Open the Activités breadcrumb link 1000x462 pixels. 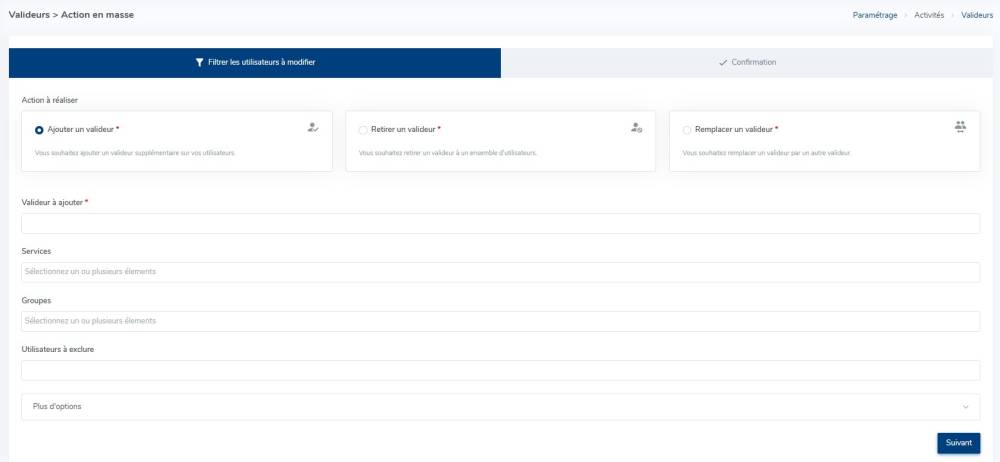point(928,16)
